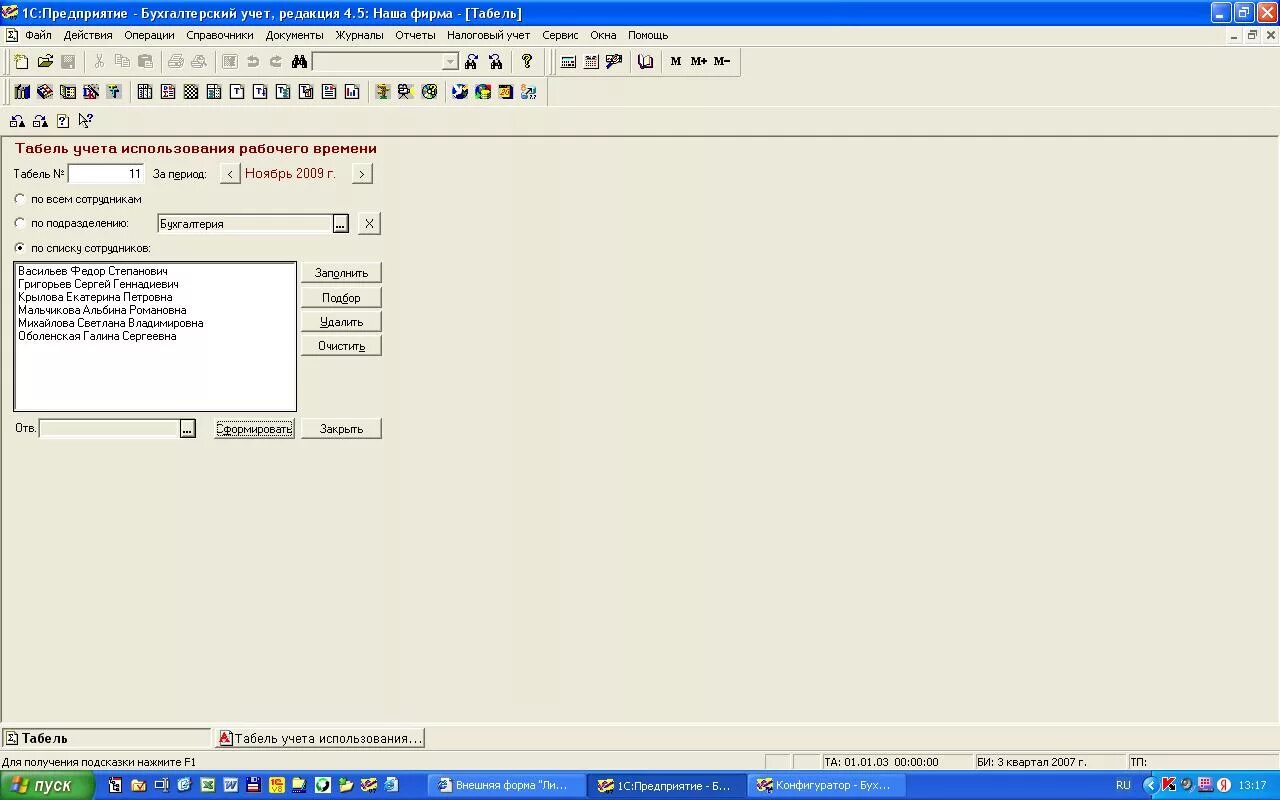Open the 'Отв.' field ellipsis selector

coord(187,428)
